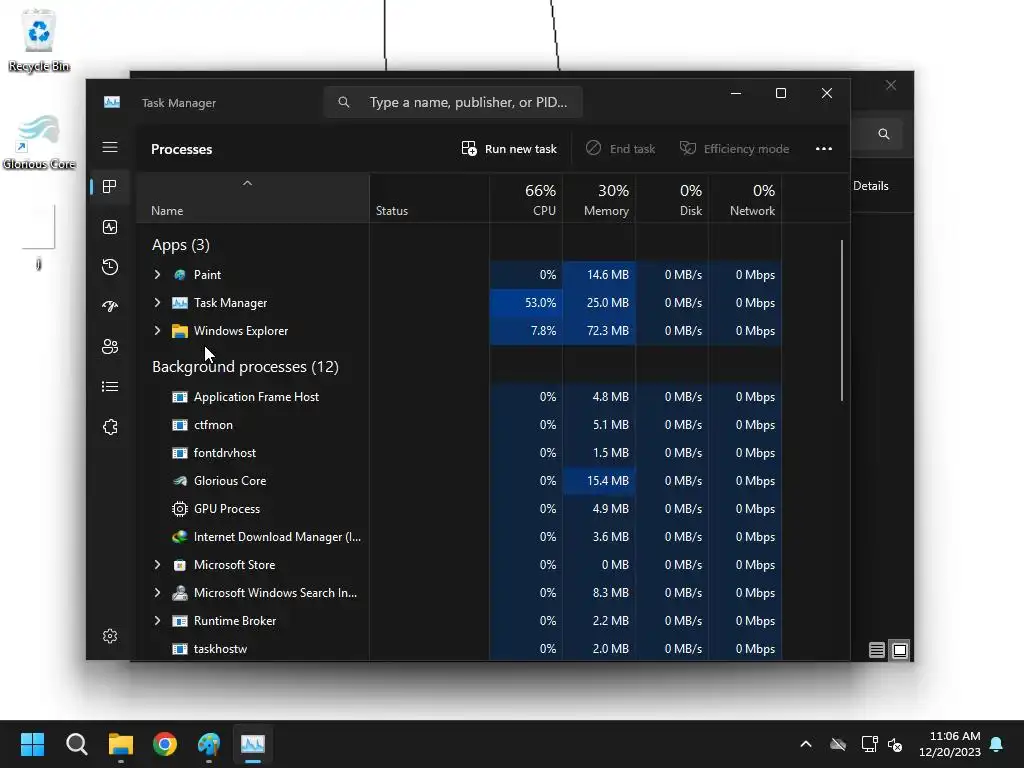Toggle sort arrow above Name column
Viewport: 1024px width, 768px height.
pyautogui.click(x=248, y=184)
